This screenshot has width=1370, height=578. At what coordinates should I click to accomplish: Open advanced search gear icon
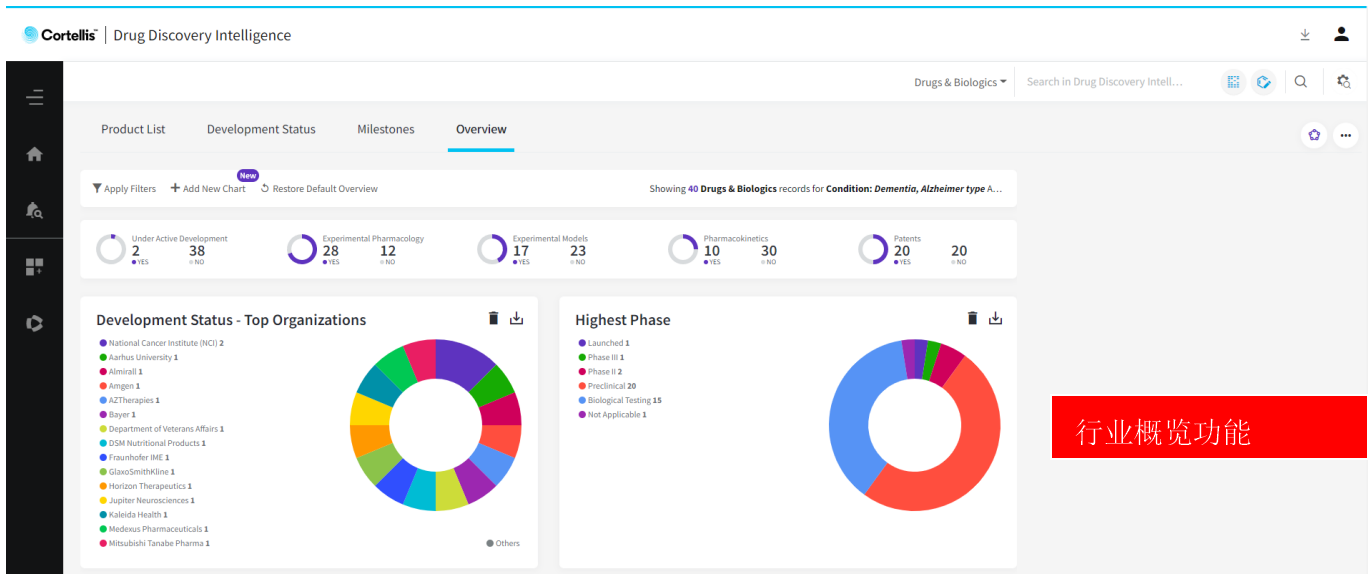(1344, 82)
